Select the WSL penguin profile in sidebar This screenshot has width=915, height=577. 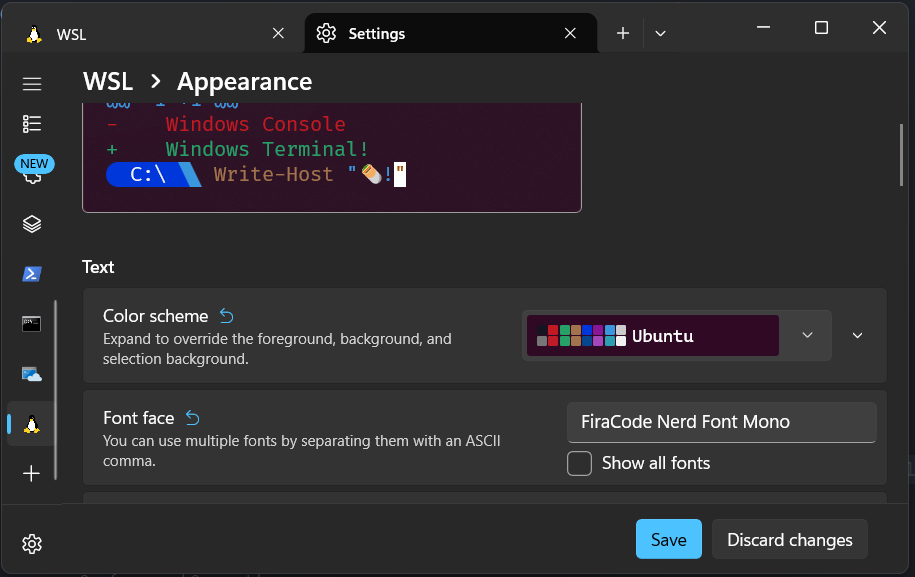tap(32, 424)
